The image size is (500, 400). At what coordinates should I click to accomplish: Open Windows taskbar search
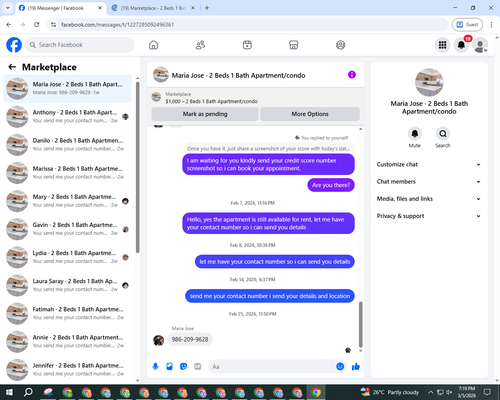click(28, 392)
